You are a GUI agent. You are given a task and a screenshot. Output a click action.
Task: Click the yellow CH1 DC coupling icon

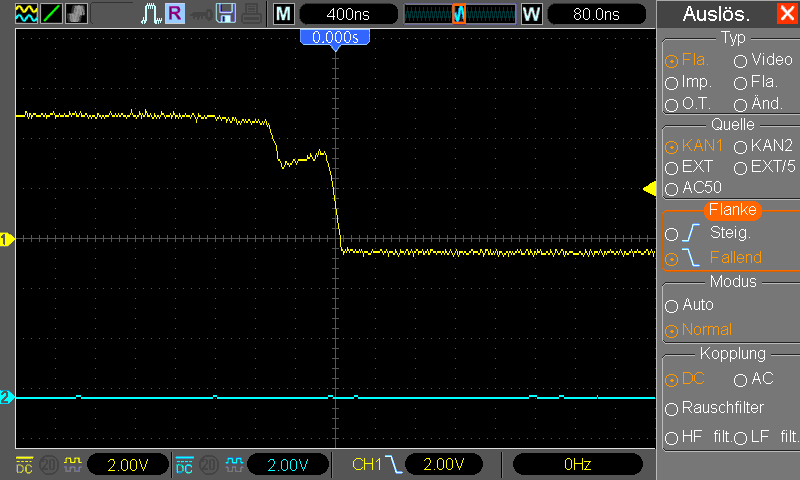pyautogui.click(x=24, y=465)
